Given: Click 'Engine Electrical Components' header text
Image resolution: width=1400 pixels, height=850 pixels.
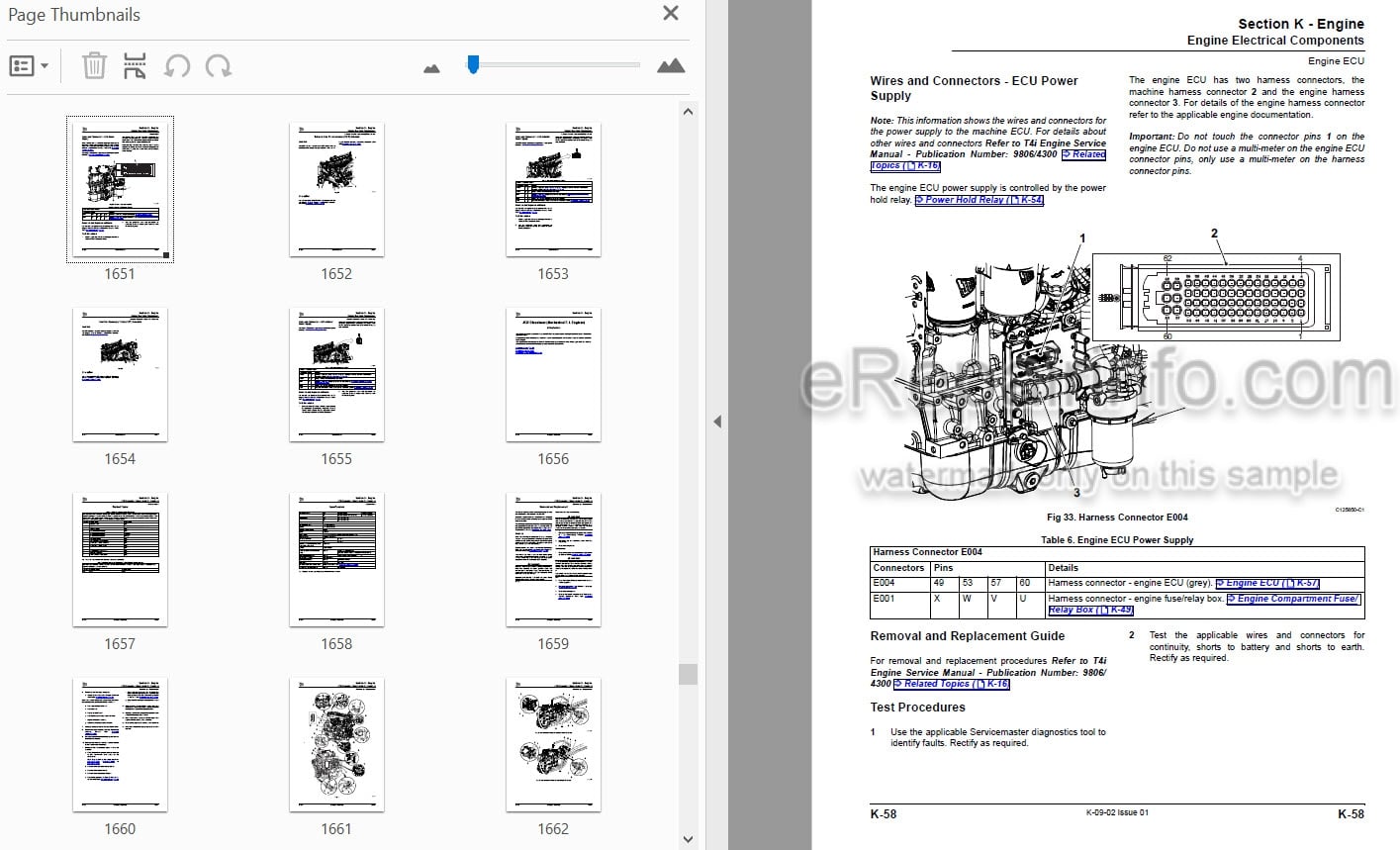Looking at the screenshot, I should (1275, 41).
